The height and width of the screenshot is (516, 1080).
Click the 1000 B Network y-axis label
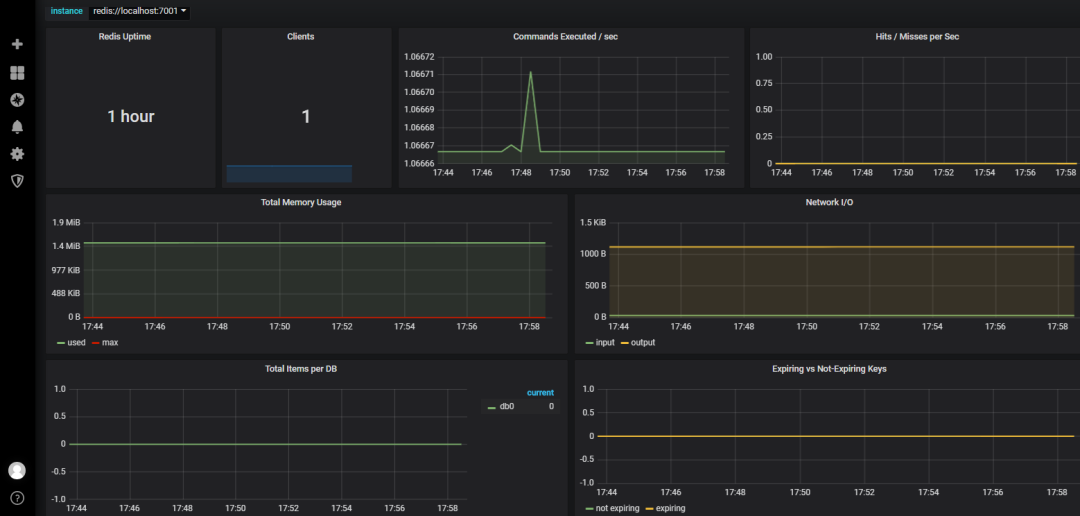pyautogui.click(x=593, y=254)
